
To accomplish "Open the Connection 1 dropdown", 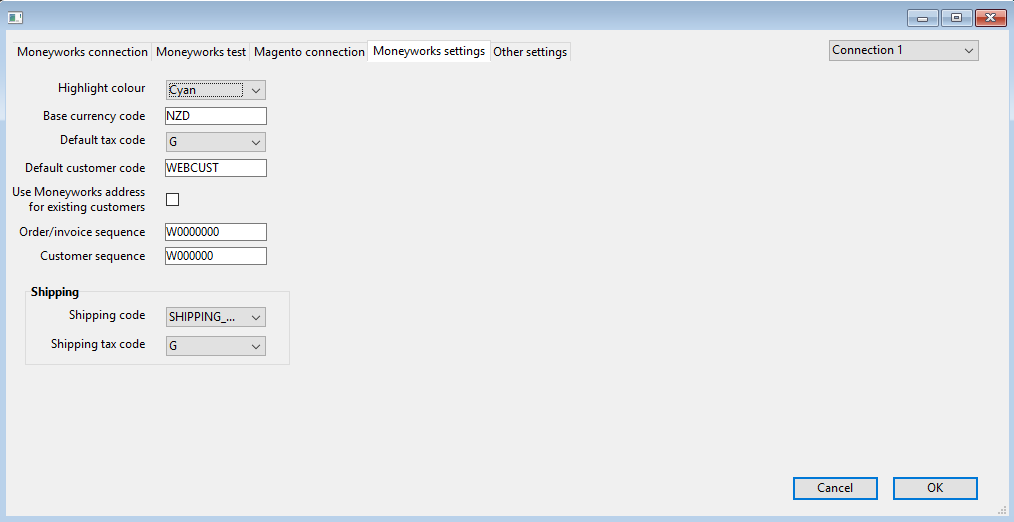I will click(903, 50).
